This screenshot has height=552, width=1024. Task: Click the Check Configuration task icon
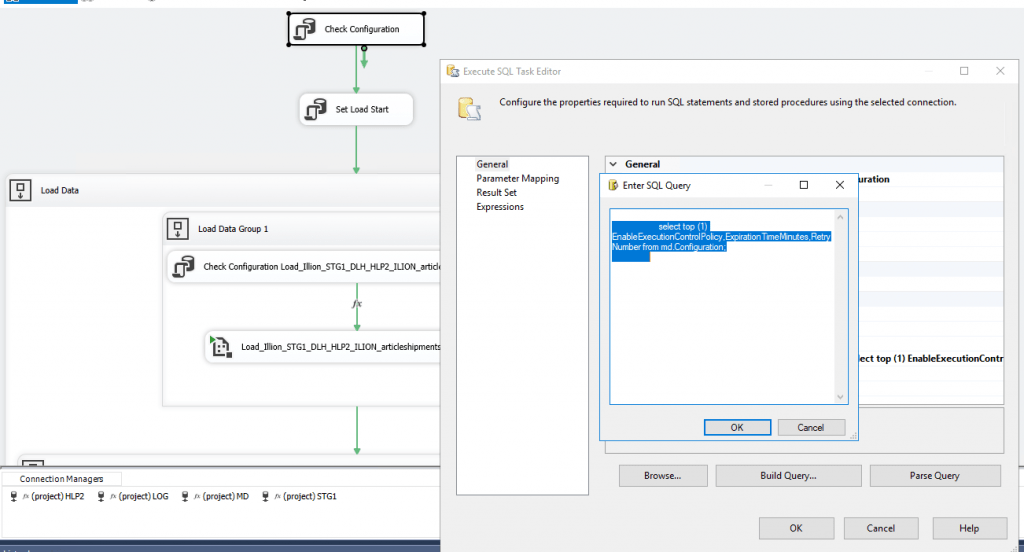click(x=304, y=30)
